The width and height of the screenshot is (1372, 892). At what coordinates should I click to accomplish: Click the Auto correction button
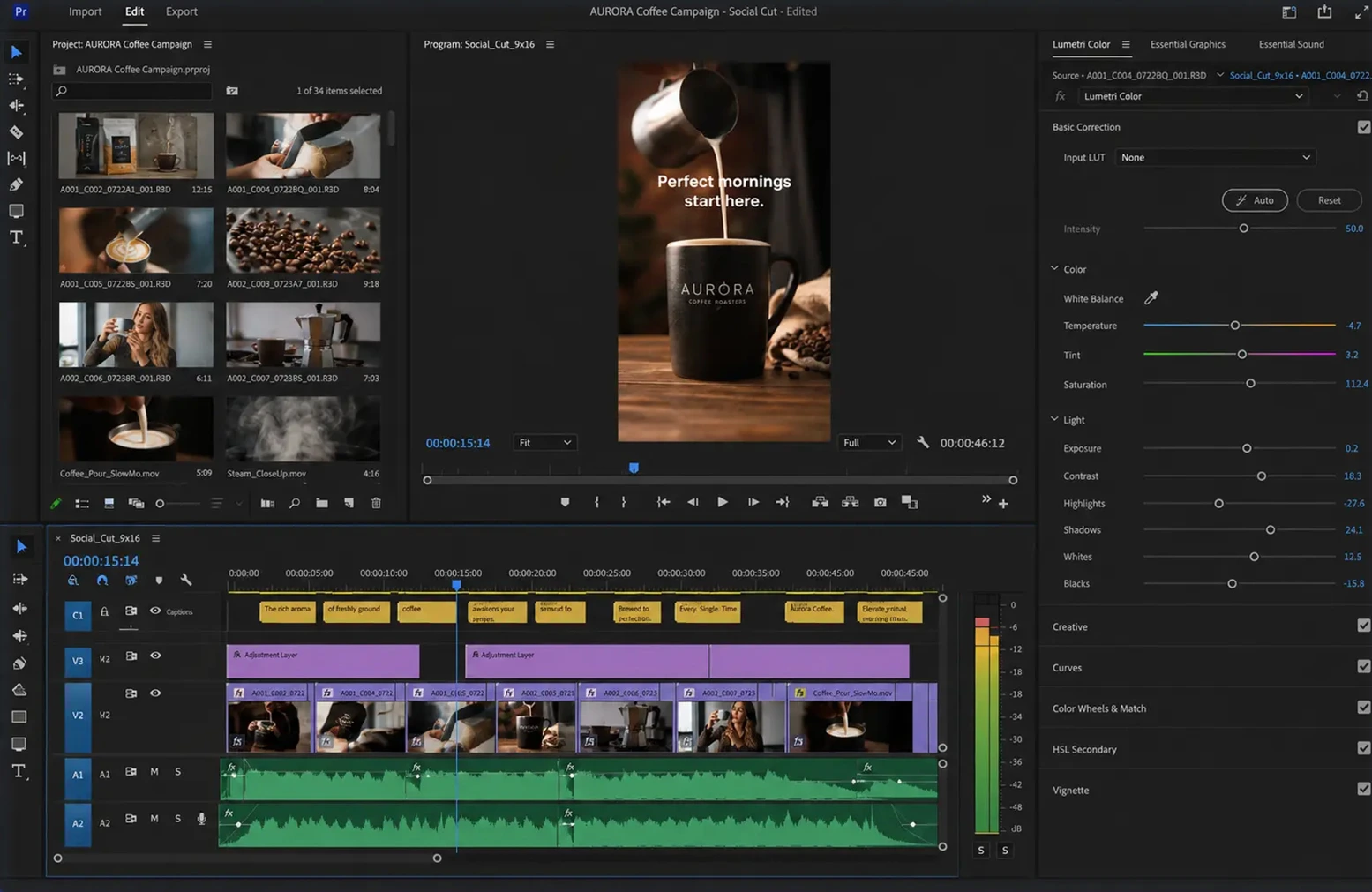1255,200
